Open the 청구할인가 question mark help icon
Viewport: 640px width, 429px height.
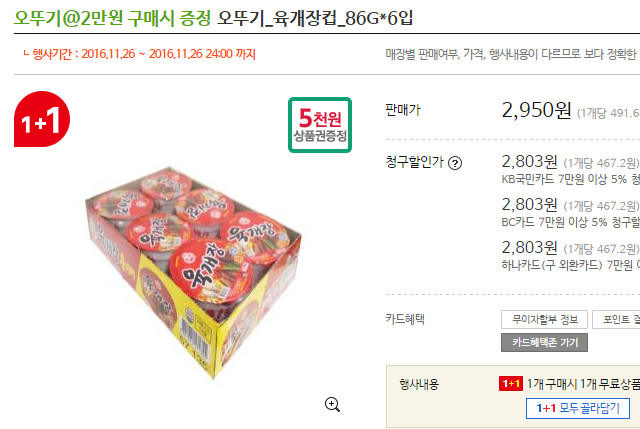[455, 163]
